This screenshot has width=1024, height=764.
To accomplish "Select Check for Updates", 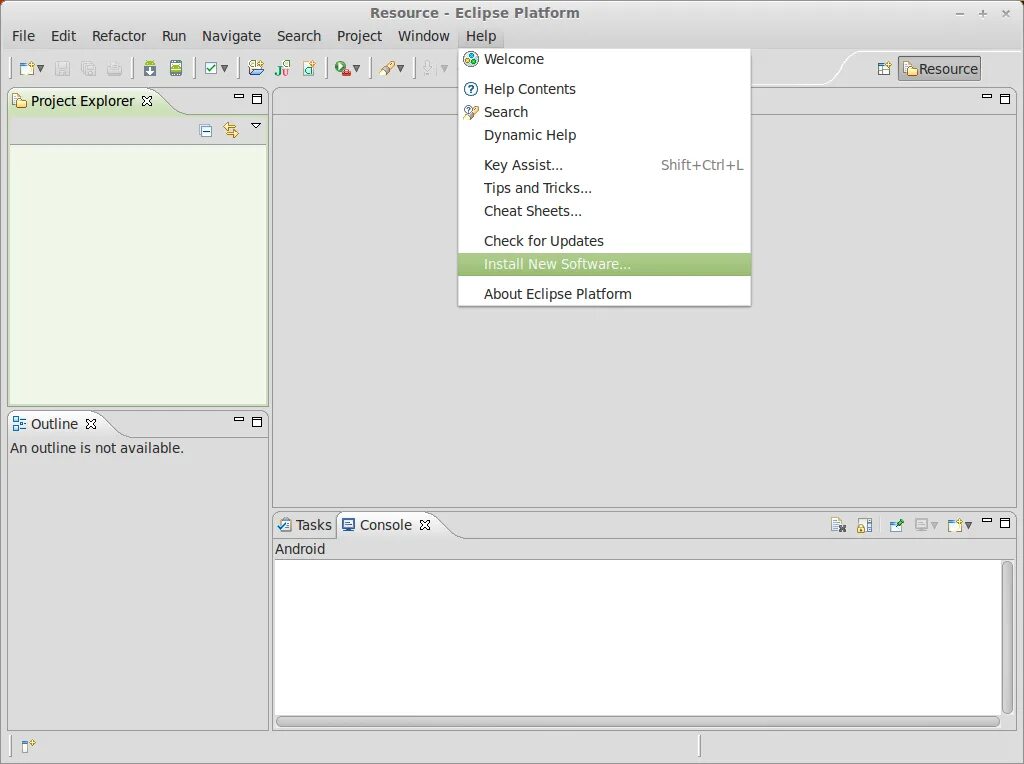I will (604, 241).
